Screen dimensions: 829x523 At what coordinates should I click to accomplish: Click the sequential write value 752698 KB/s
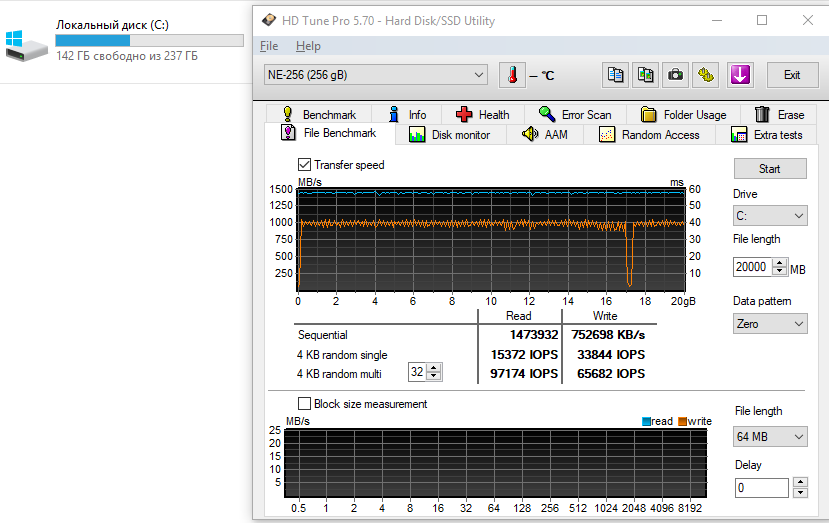pyautogui.click(x=608, y=335)
